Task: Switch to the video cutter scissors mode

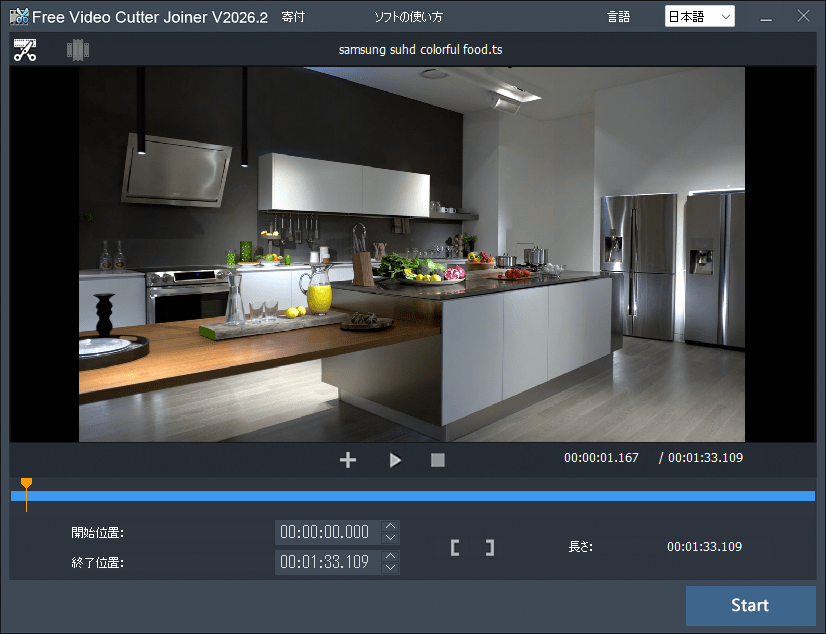Action: click(25, 50)
